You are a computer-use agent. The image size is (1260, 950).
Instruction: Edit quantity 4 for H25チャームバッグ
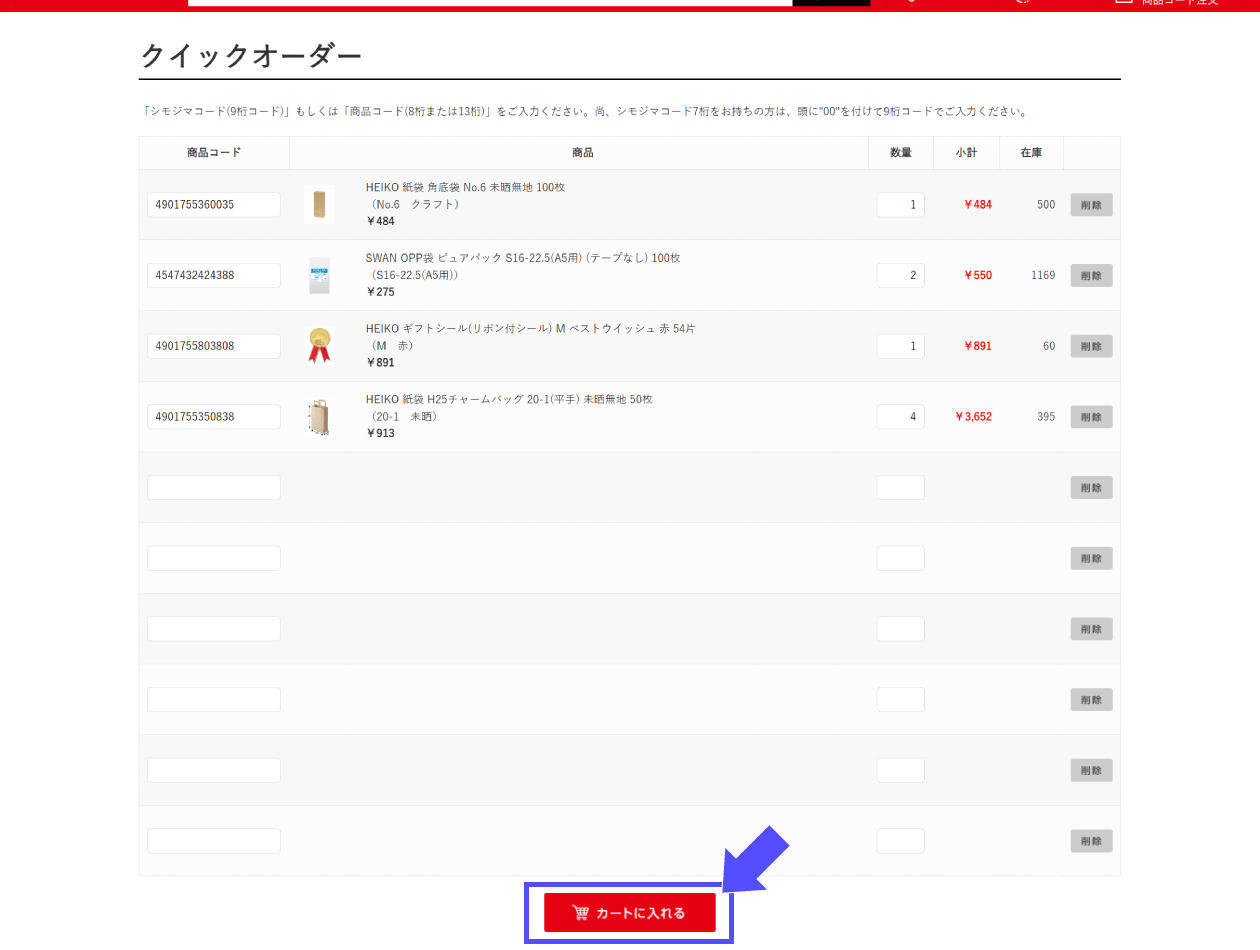tap(900, 417)
